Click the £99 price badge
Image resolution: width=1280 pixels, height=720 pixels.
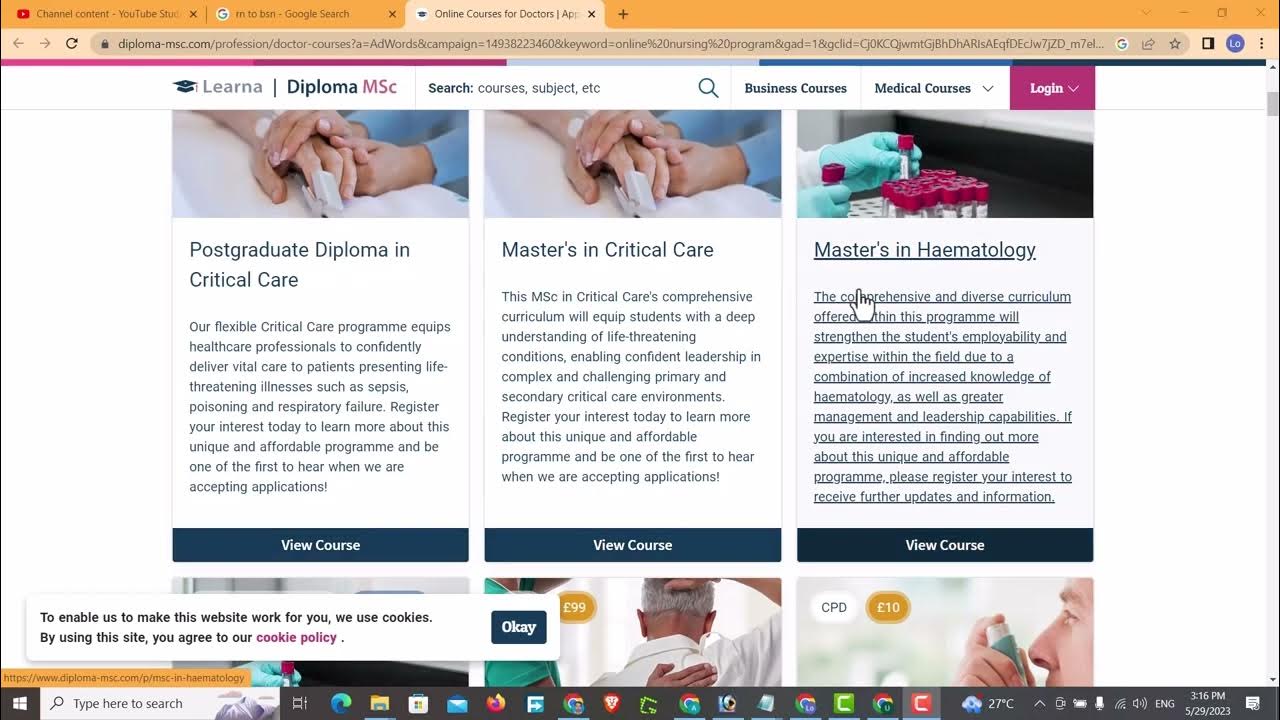point(575,607)
